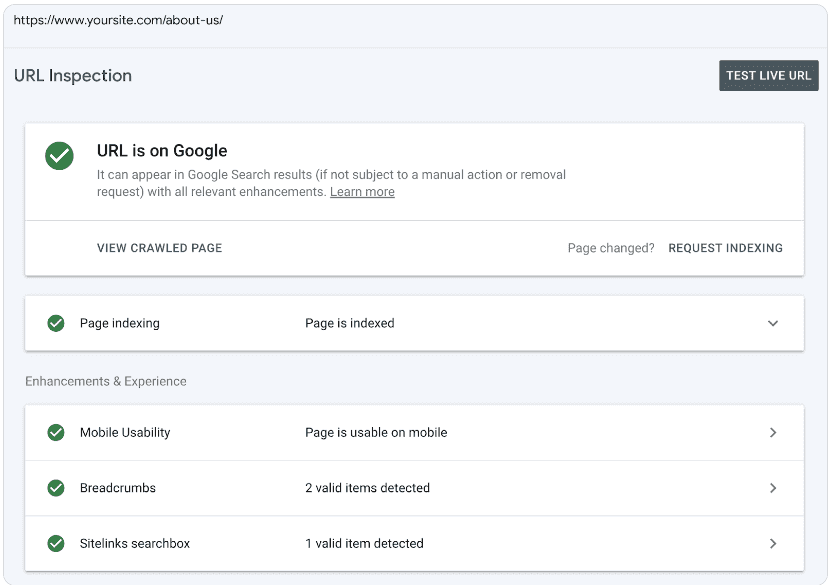
Task: Click the Sitelinks searchbox row label
Action: click(x=135, y=543)
